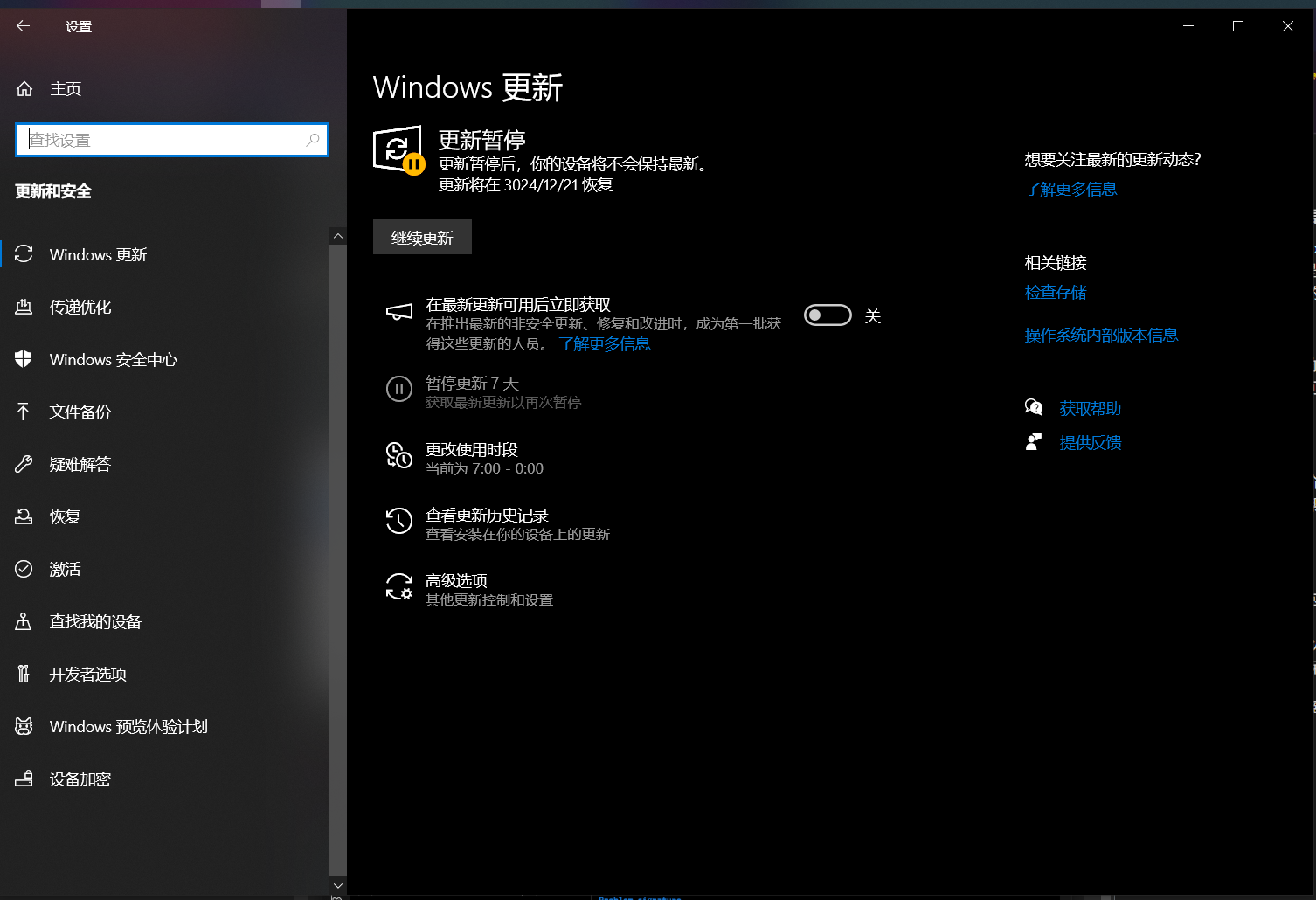
Task: Open 开发者选项 tools icon
Action: [24, 674]
